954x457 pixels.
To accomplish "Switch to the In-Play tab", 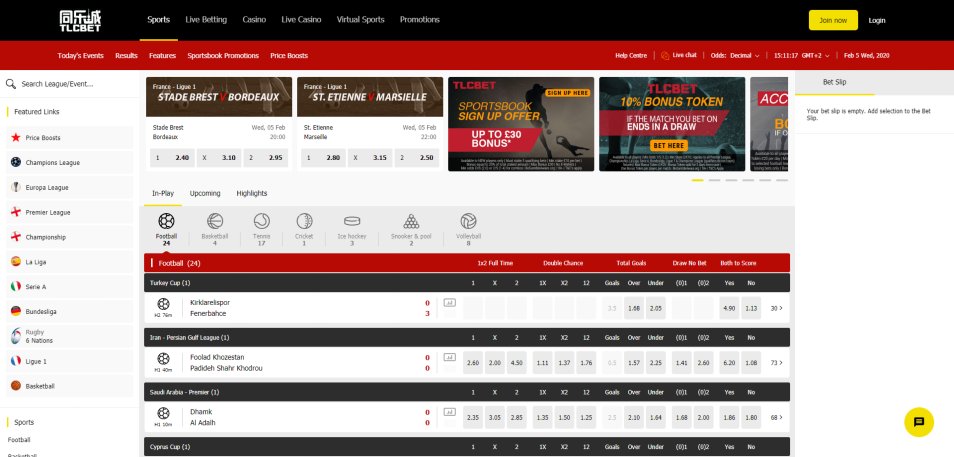I will [162, 194].
